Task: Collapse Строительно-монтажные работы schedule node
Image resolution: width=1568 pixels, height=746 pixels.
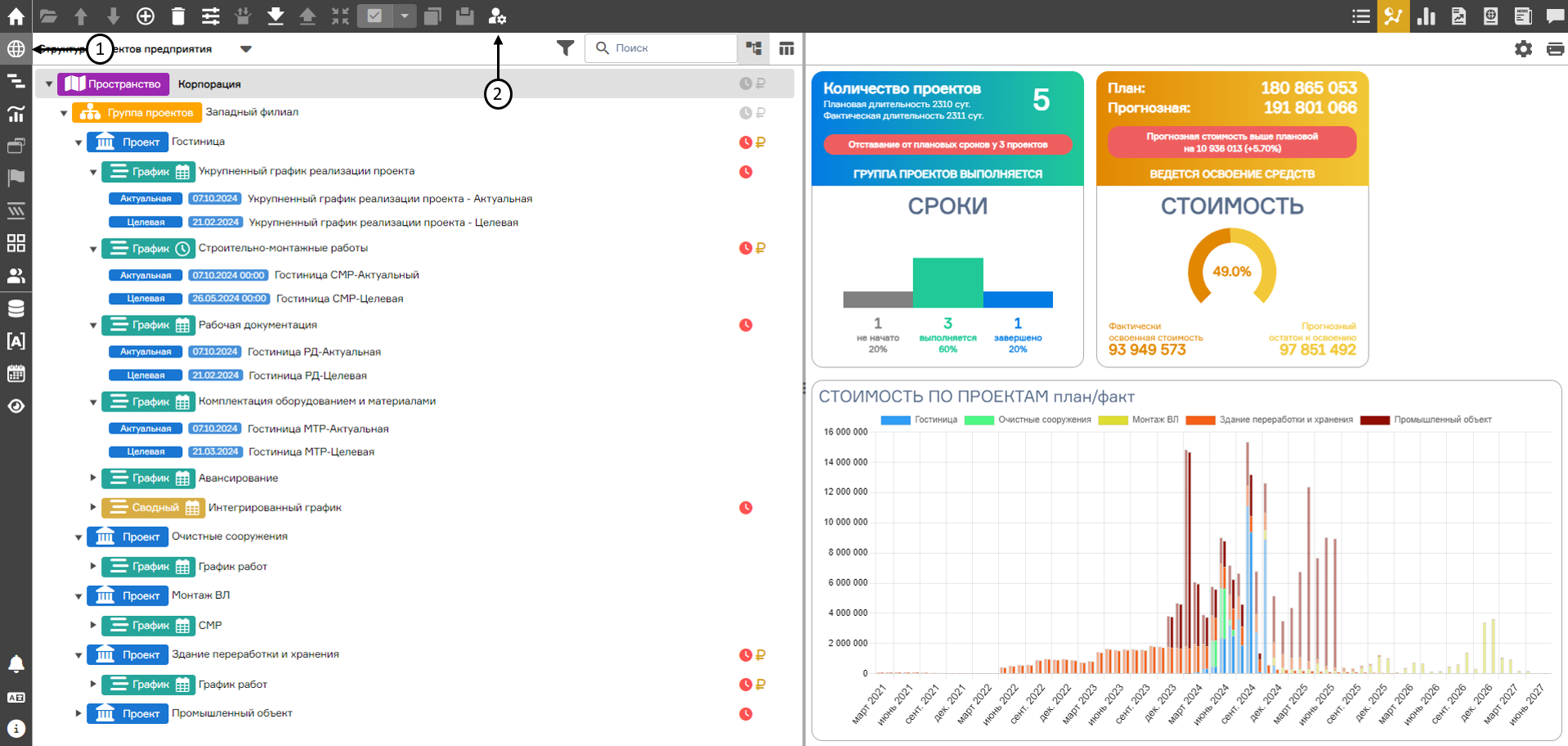Action: 93,249
